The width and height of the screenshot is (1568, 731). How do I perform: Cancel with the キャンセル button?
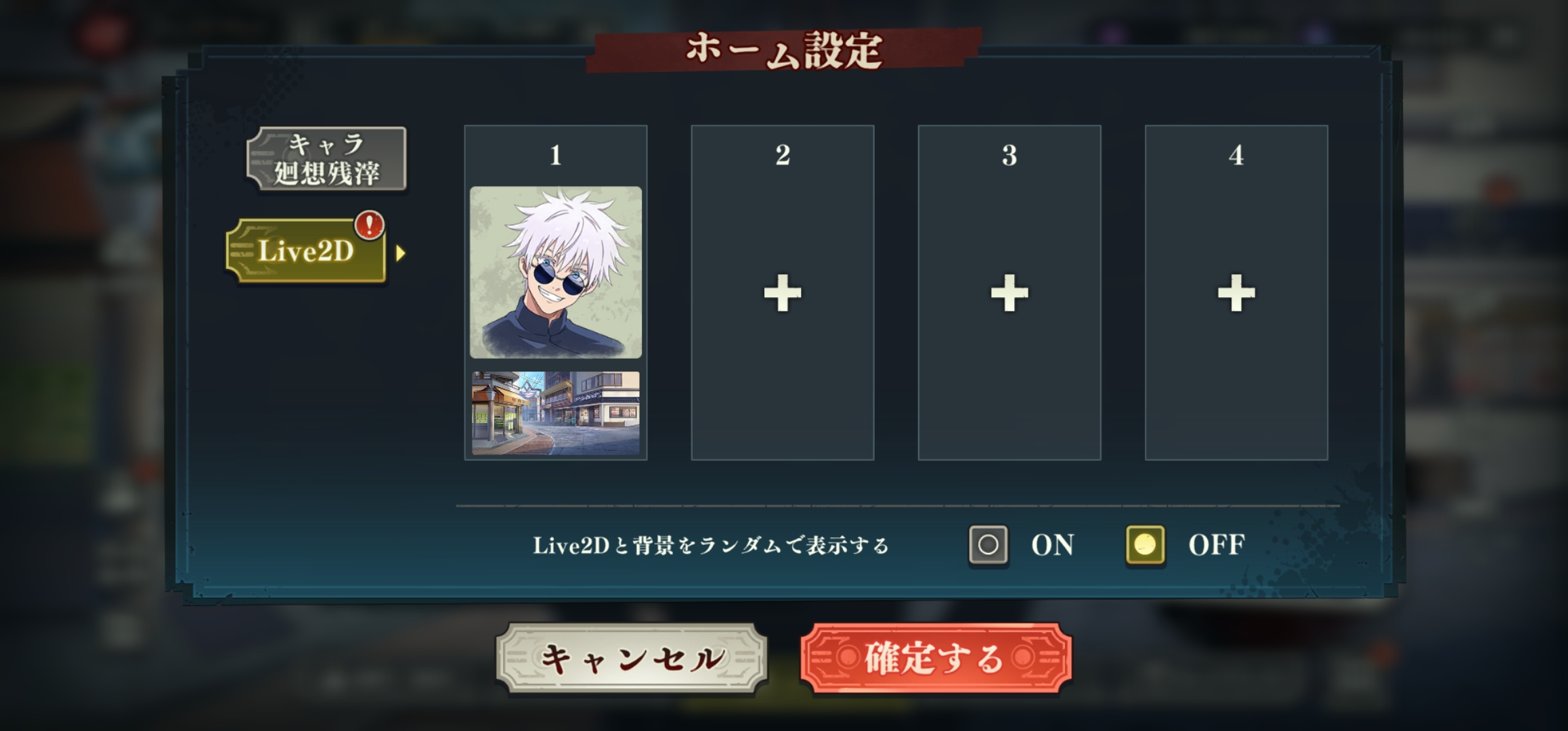(x=632, y=659)
